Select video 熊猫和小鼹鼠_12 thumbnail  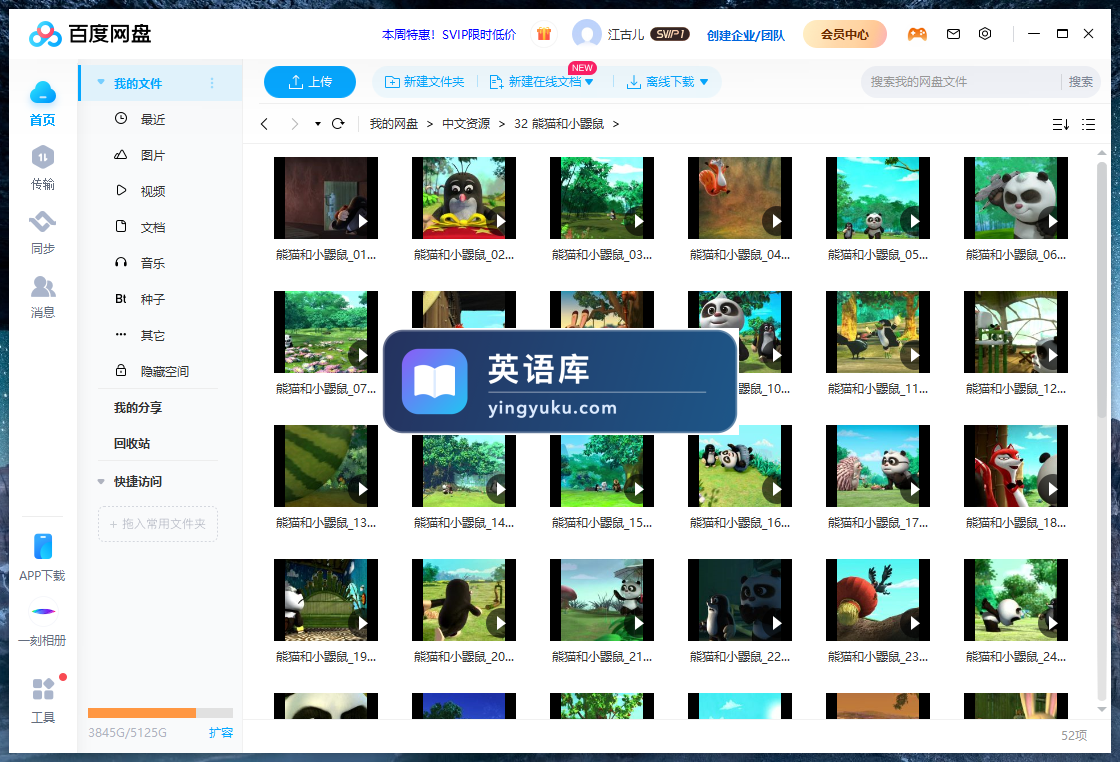point(1016,332)
